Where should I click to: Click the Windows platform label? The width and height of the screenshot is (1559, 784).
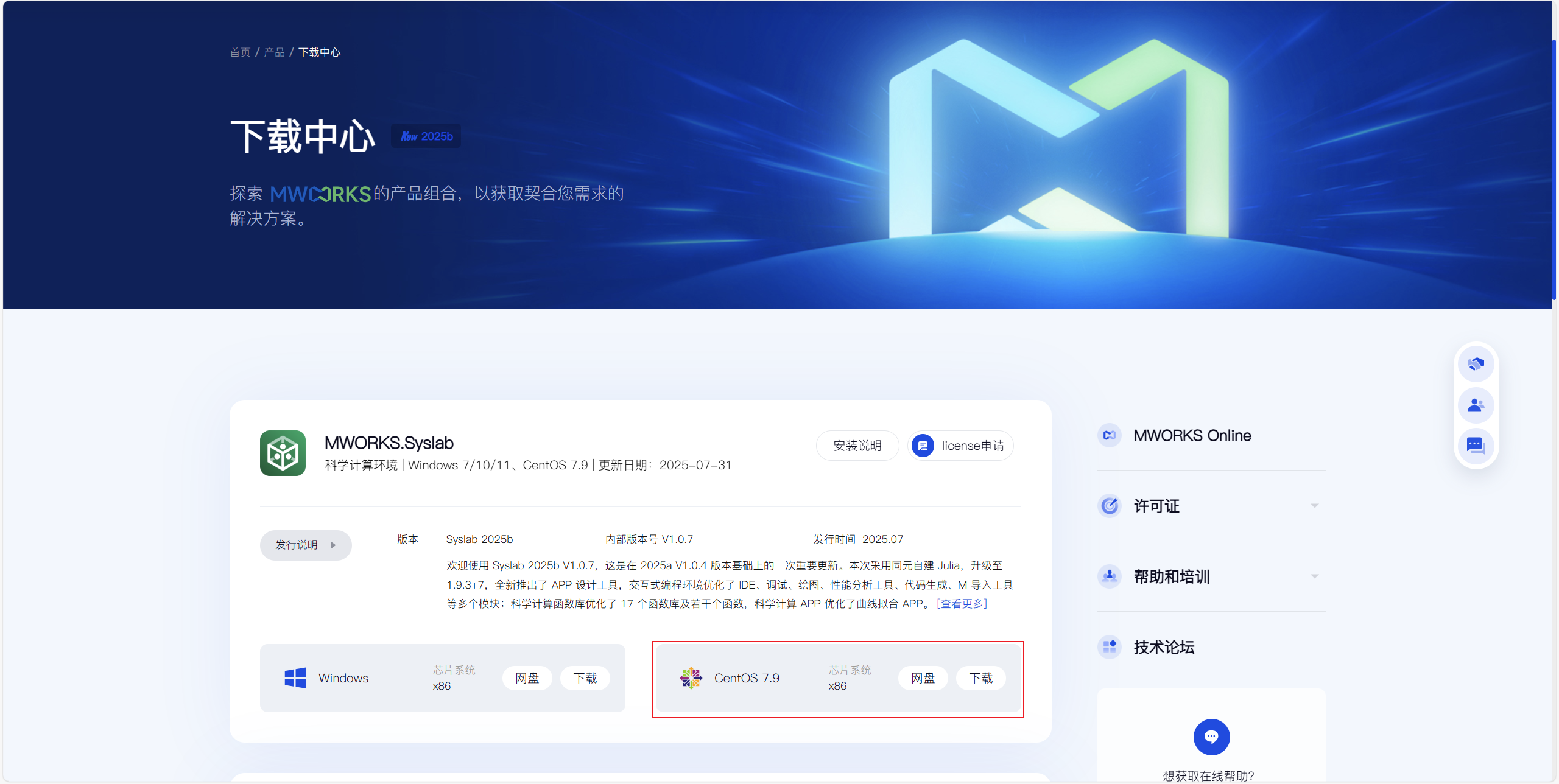[x=343, y=678]
